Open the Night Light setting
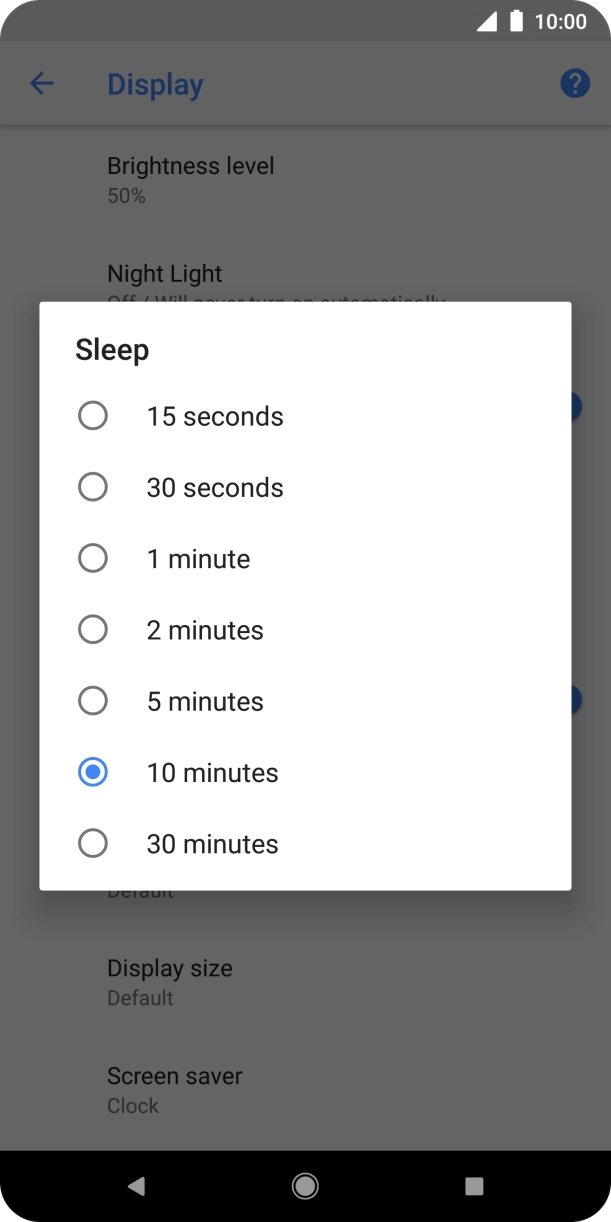The height and width of the screenshot is (1222, 611). coord(164,273)
